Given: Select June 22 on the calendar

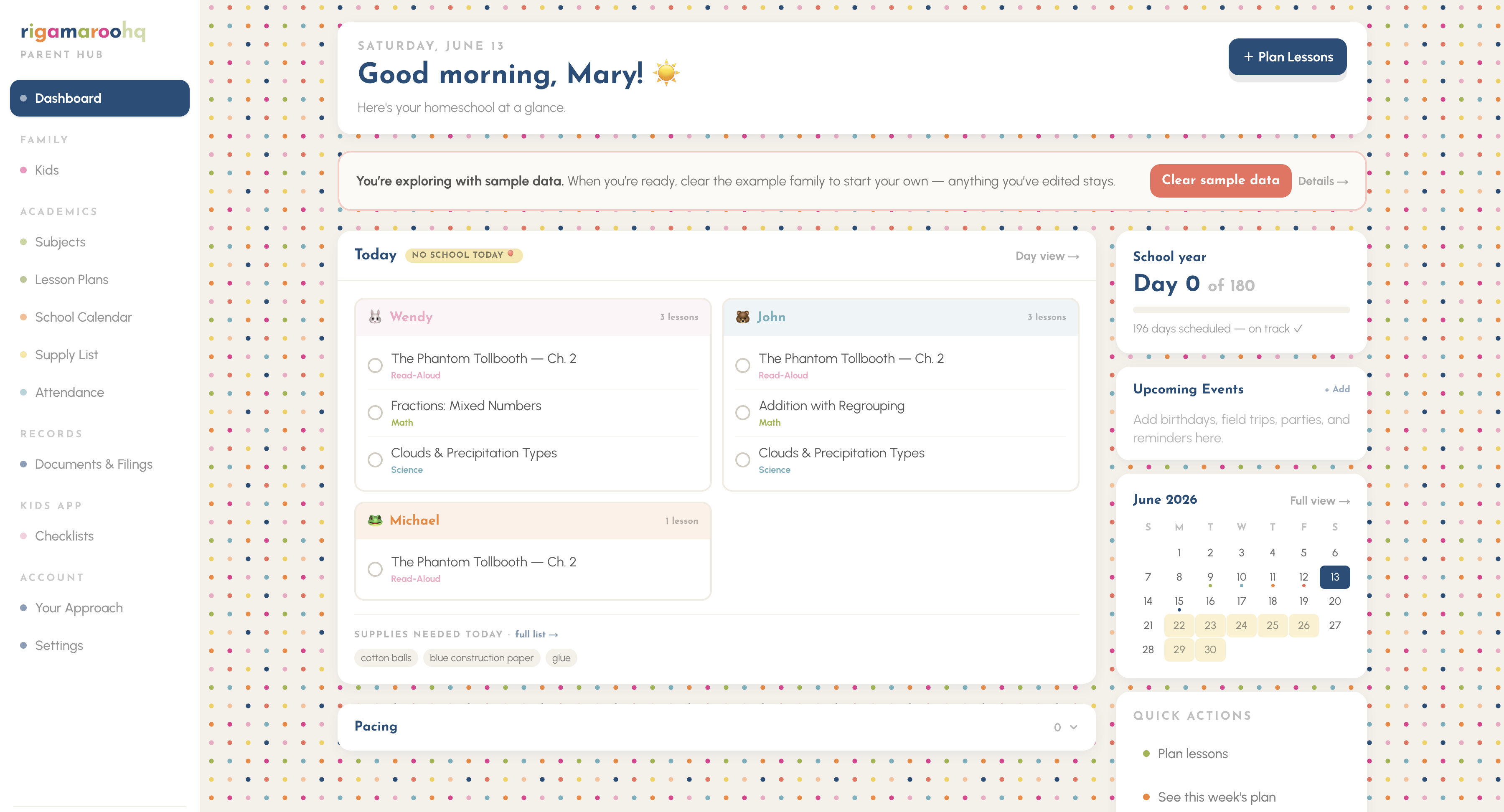Looking at the screenshot, I should [1179, 626].
